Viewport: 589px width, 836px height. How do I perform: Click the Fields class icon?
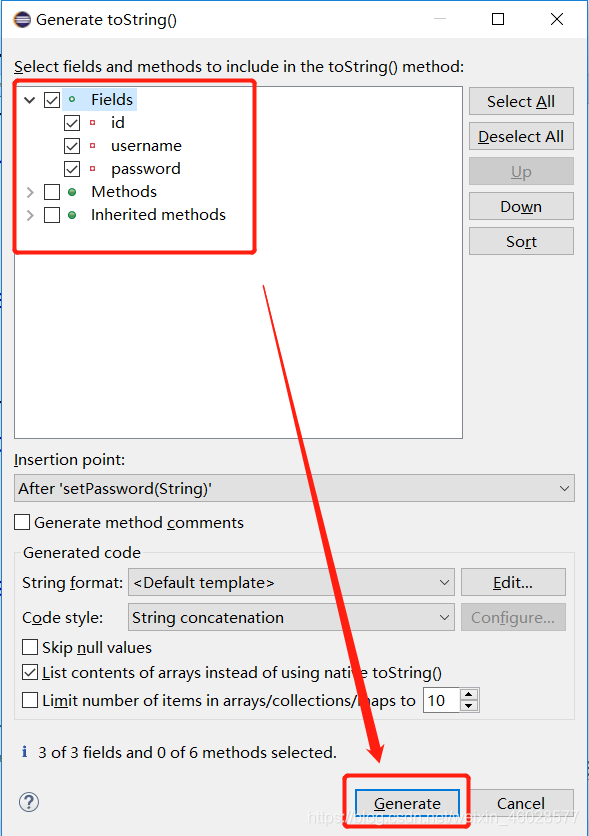[x=72, y=98]
